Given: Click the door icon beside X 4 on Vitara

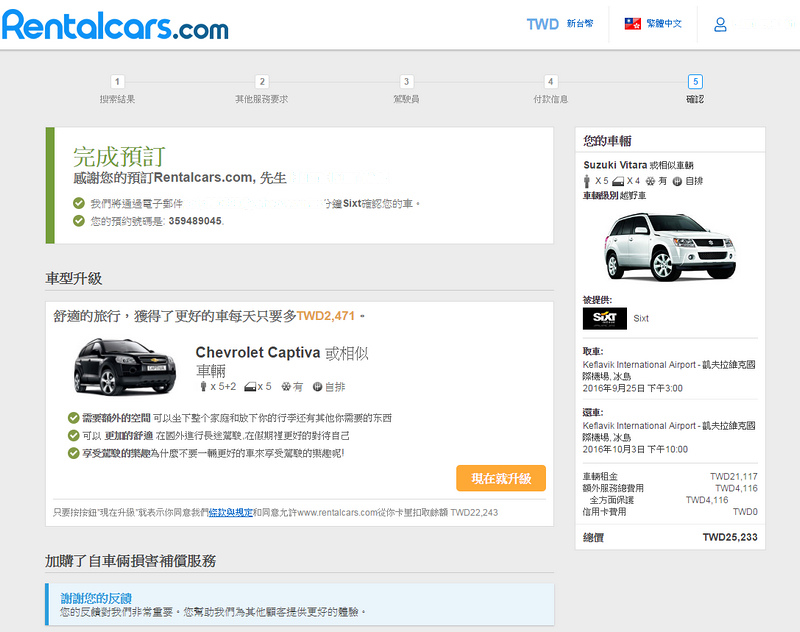Looking at the screenshot, I should tap(618, 181).
